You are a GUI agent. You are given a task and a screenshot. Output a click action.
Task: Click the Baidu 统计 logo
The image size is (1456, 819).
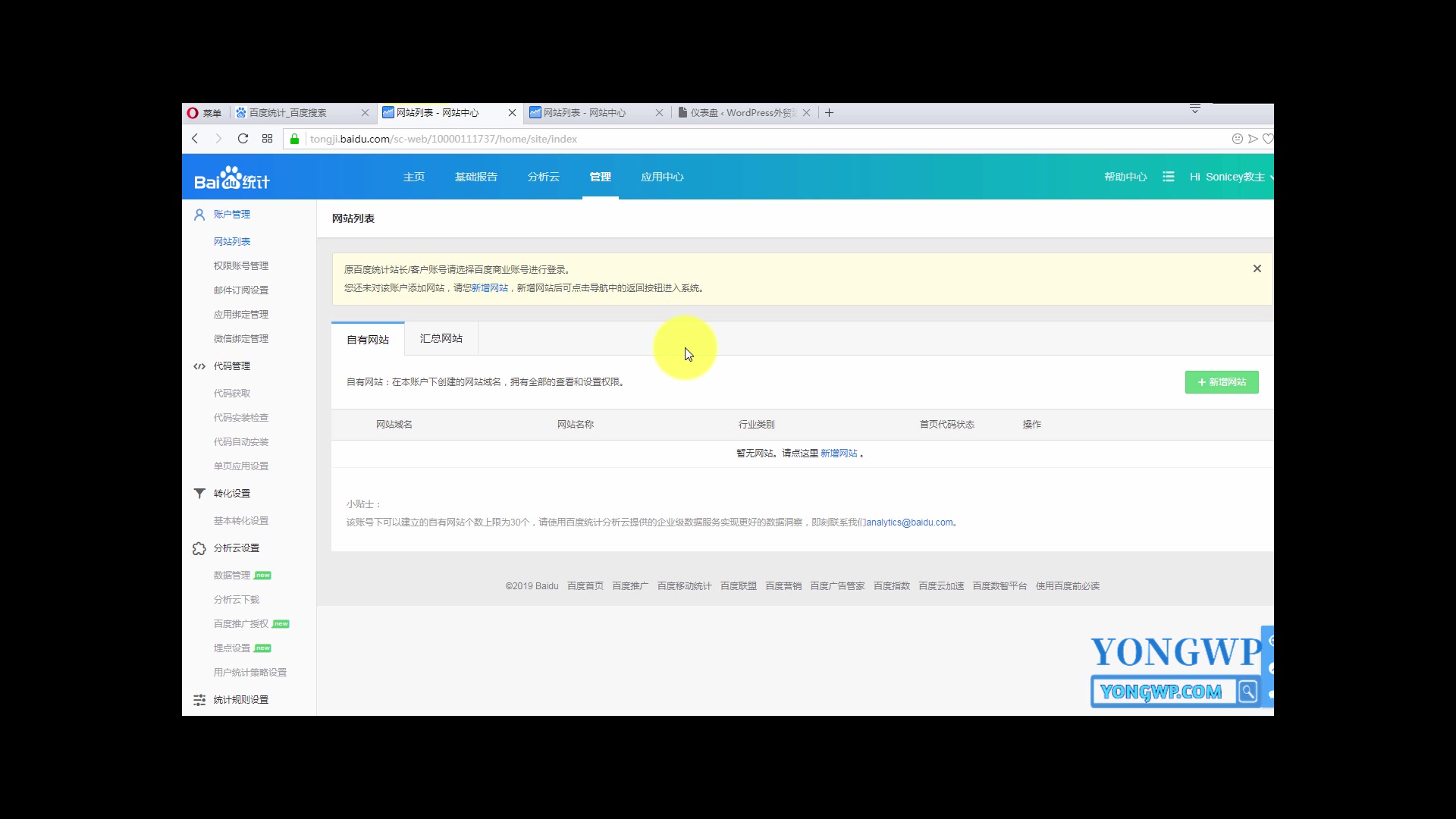(231, 178)
